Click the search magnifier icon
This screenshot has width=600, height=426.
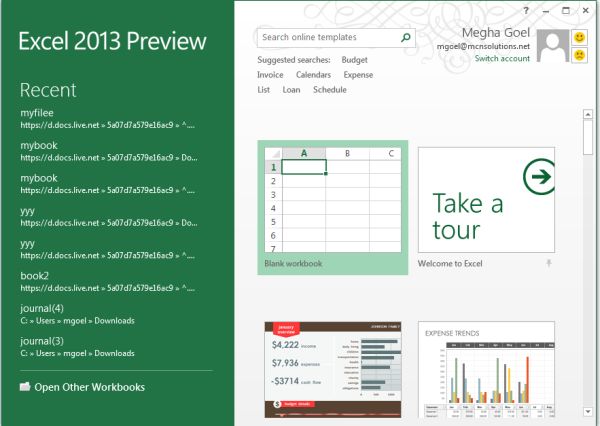406,38
